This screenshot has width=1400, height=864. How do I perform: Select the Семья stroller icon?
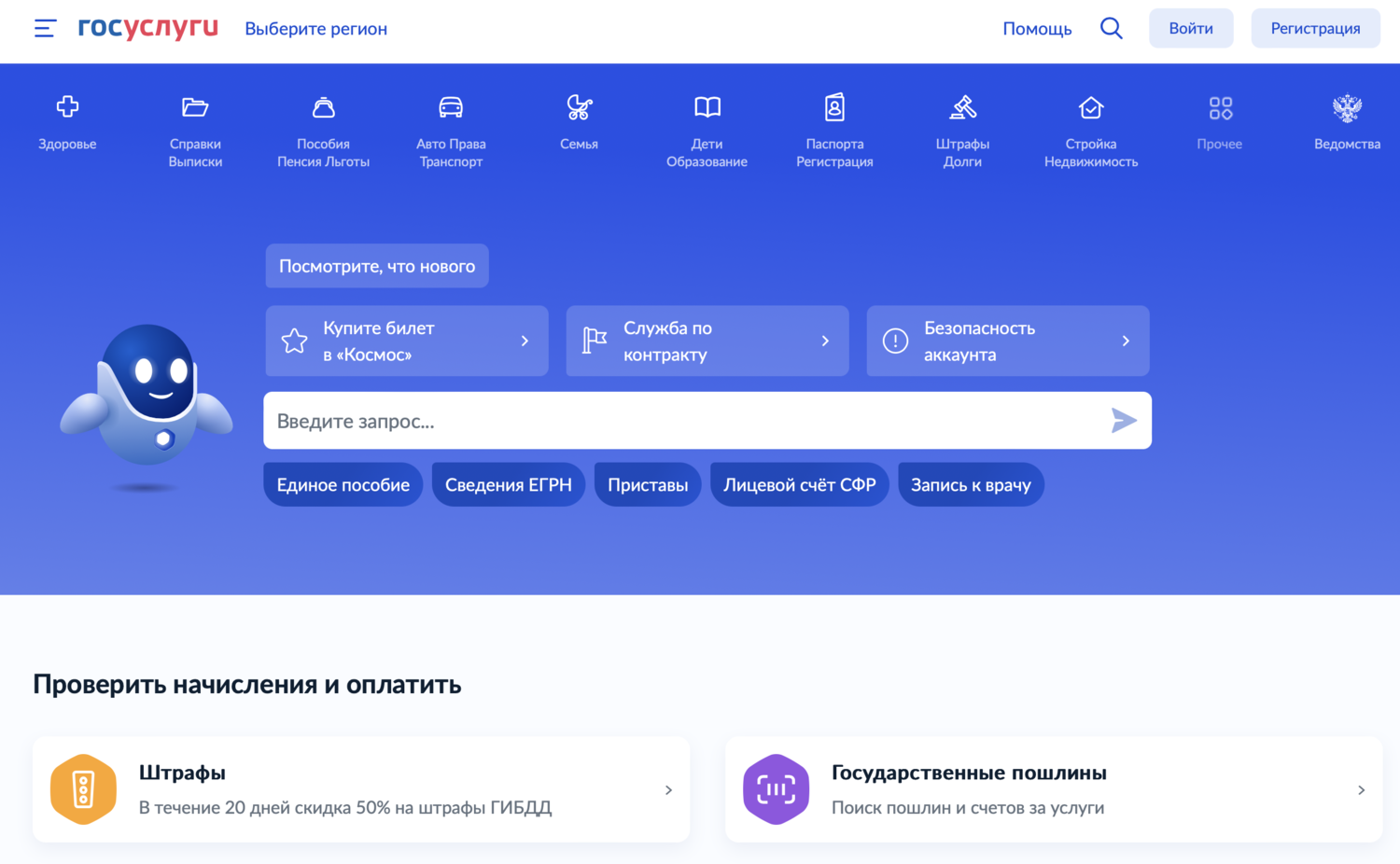point(579,106)
